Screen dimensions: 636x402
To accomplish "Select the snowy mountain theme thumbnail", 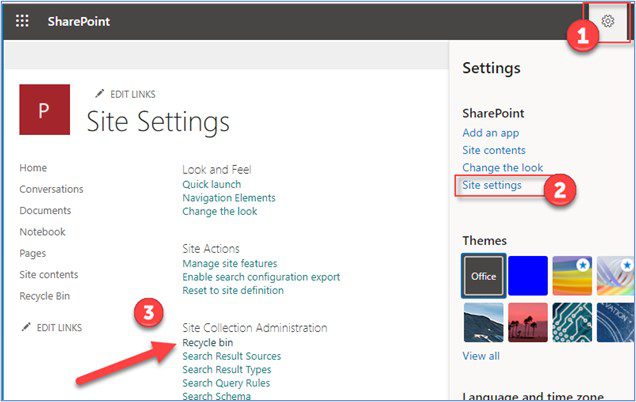I will 483,322.
